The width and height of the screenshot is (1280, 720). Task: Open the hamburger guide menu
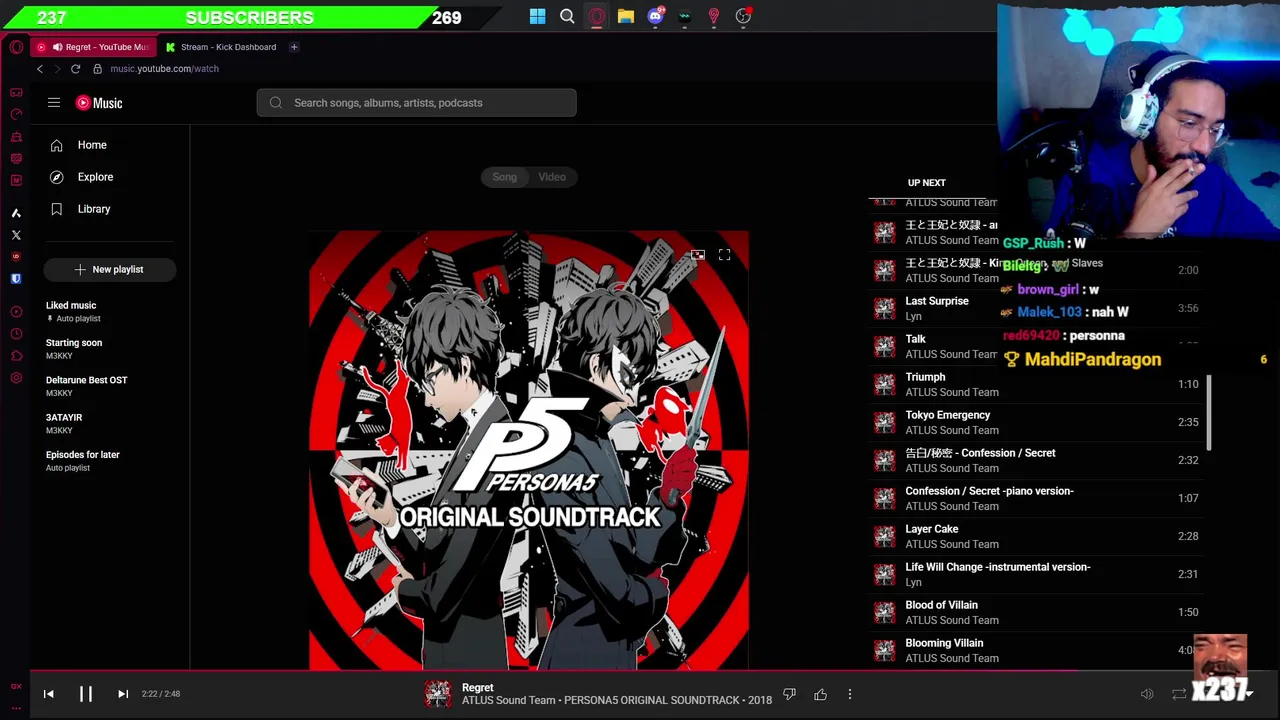click(54, 102)
